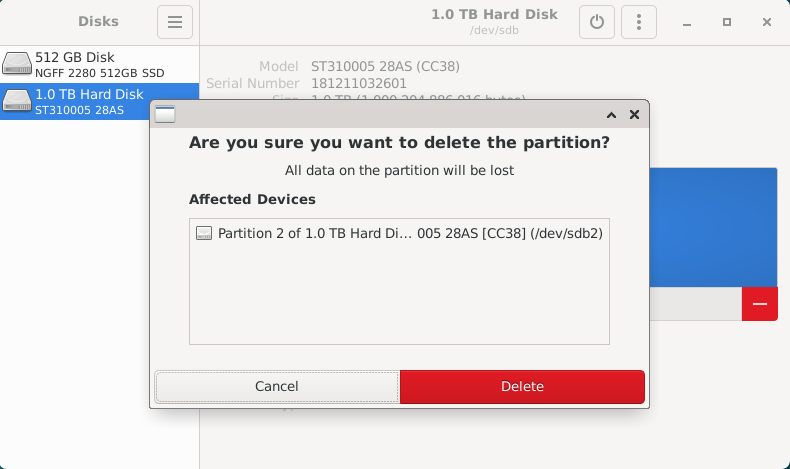790x469 pixels.
Task: Open the dialog's window menu icon
Action: click(x=165, y=114)
